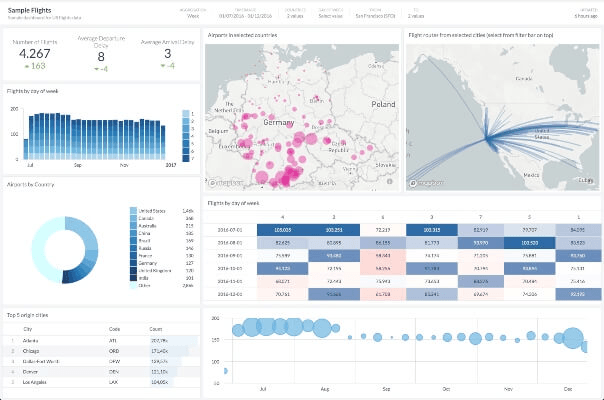604x400 pixels.
Task: Click the Germany label on the airports map
Action: coord(279,123)
